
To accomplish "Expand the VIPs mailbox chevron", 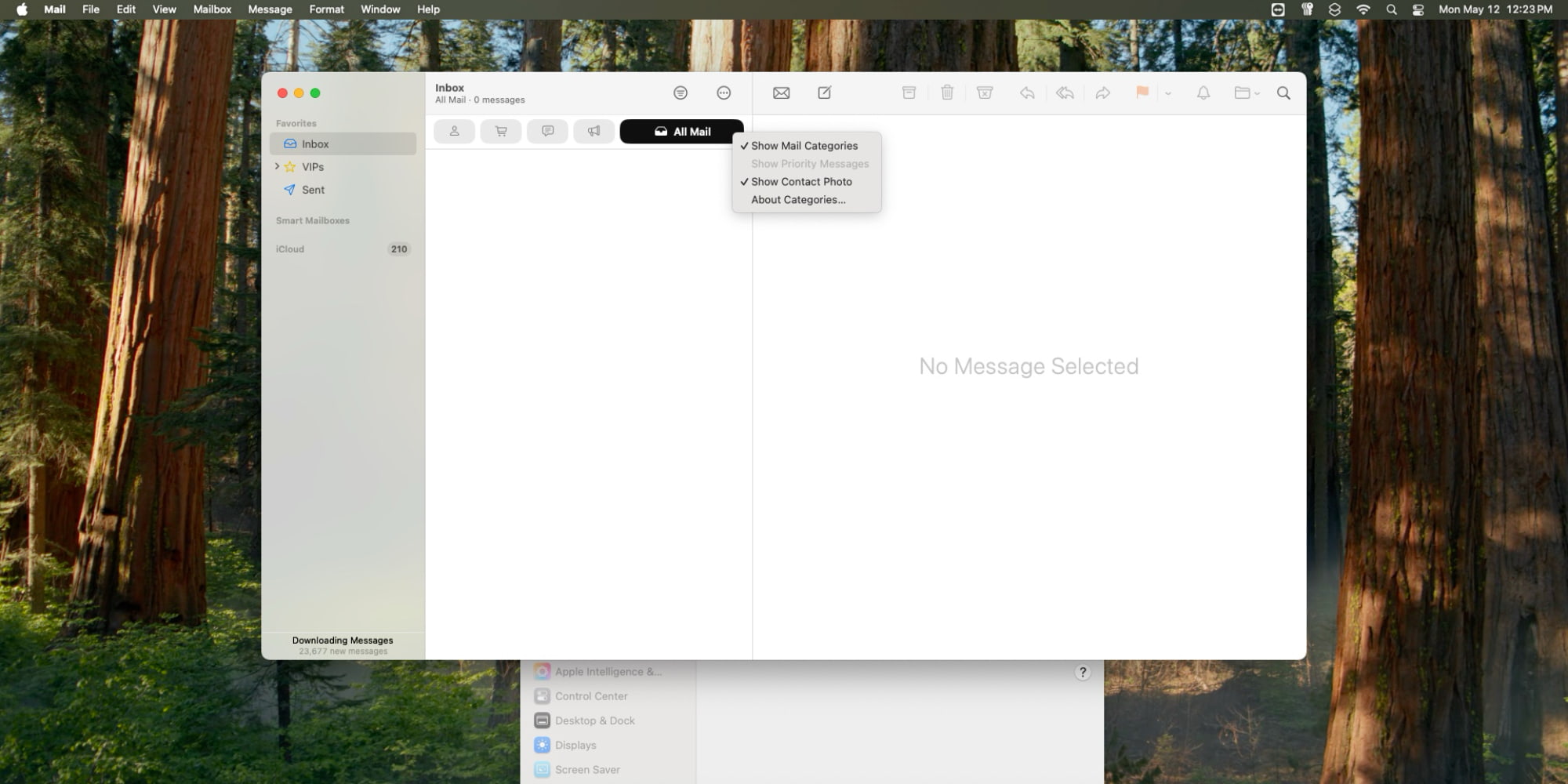I will tap(277, 166).
